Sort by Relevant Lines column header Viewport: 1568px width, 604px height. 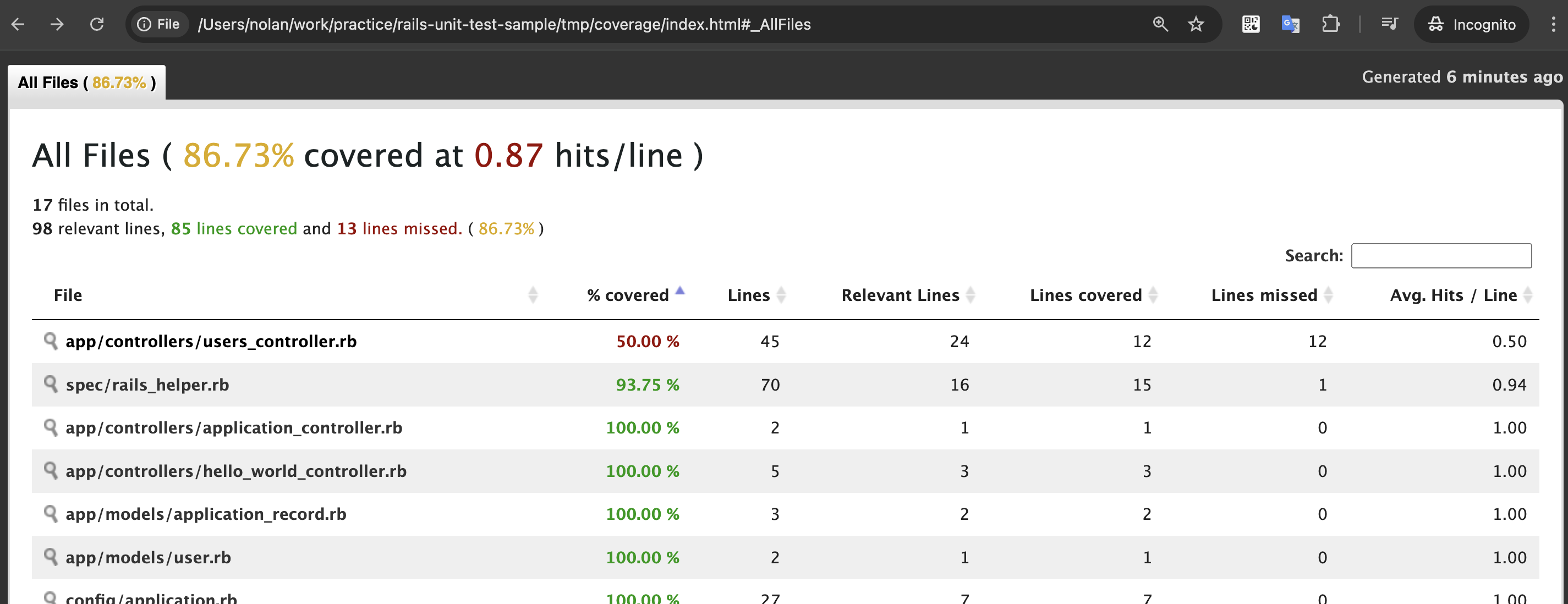click(900, 295)
